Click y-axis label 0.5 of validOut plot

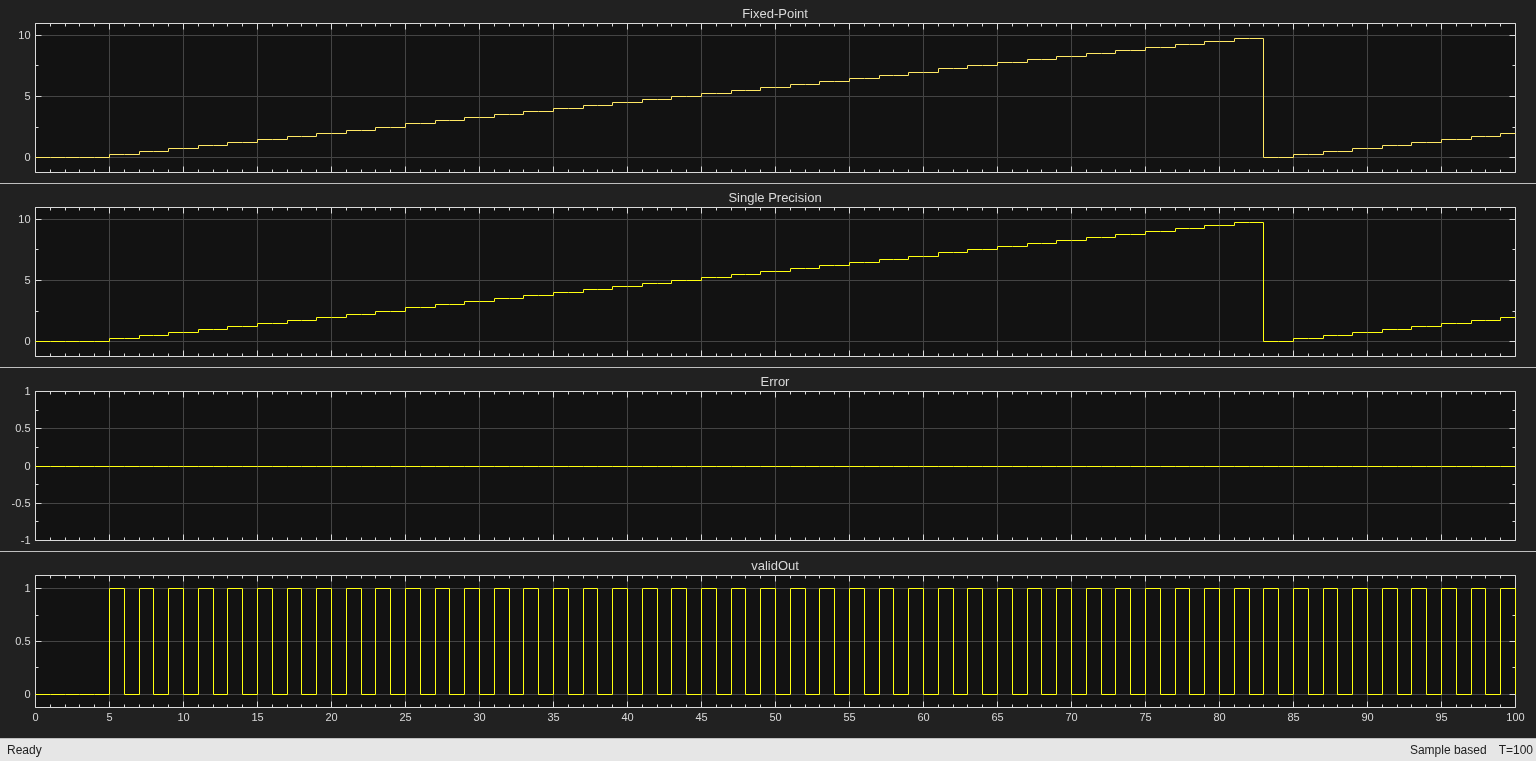22,641
